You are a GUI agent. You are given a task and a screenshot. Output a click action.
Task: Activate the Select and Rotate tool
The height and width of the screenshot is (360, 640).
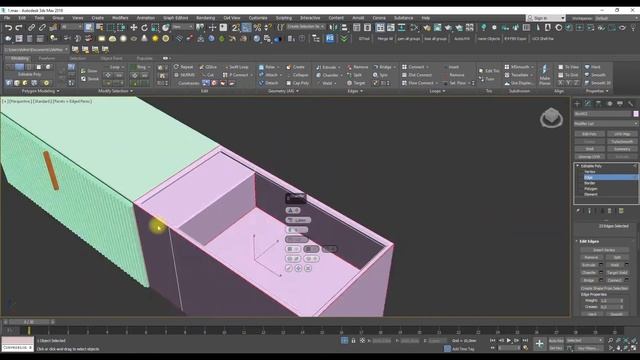tap(144, 28)
